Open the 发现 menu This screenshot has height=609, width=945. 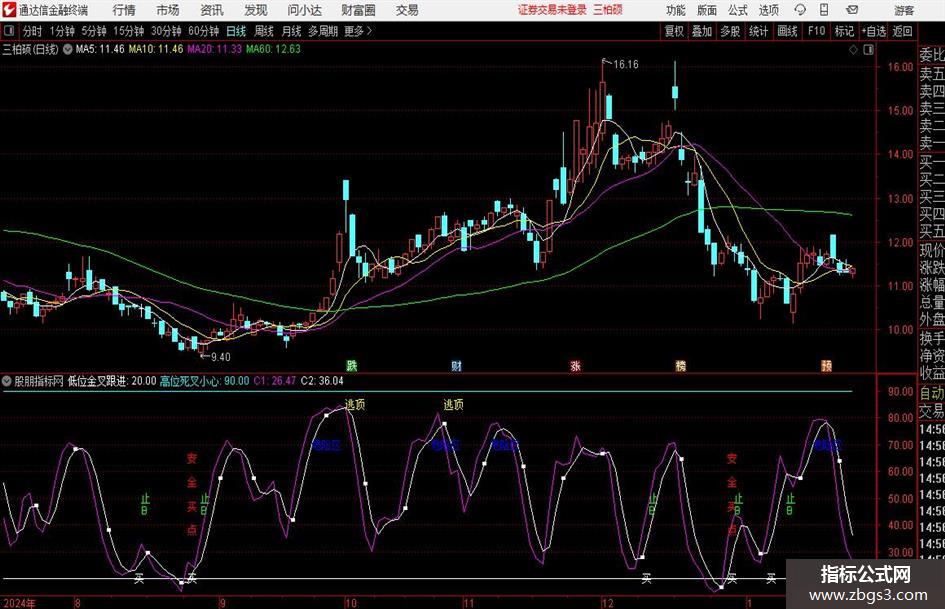point(256,10)
